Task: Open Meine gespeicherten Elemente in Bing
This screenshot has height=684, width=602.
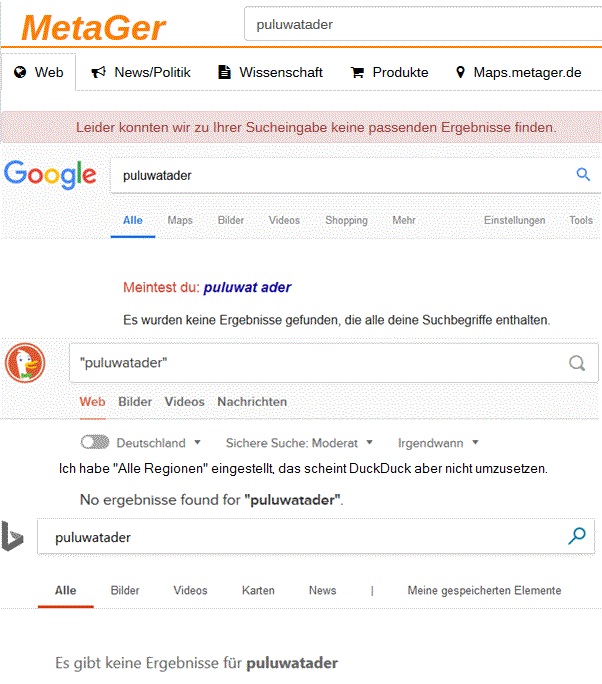Action: click(x=484, y=590)
